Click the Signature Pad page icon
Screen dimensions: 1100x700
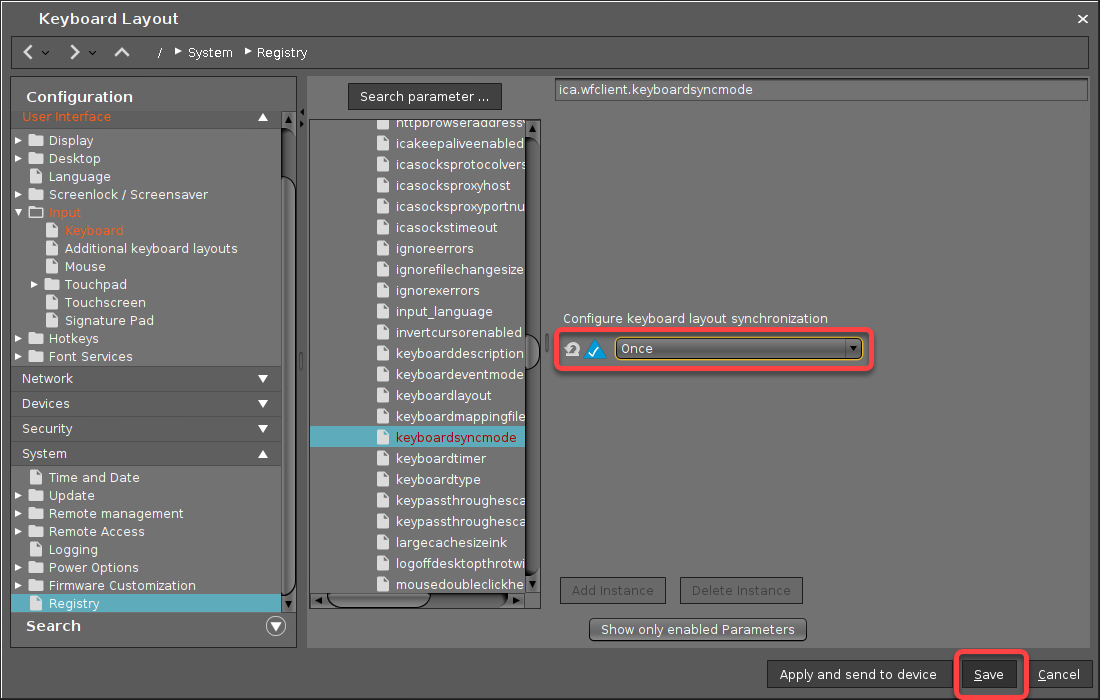point(52,320)
